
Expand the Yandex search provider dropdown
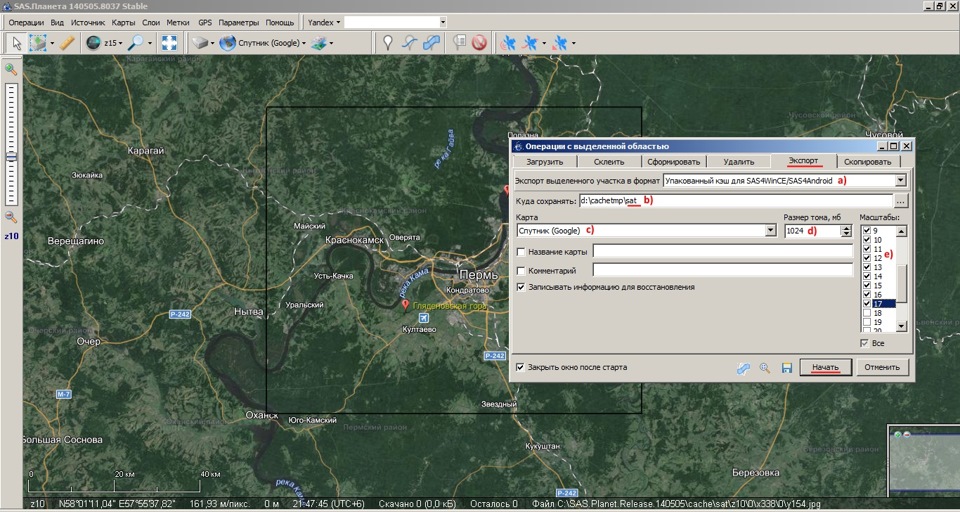click(339, 23)
